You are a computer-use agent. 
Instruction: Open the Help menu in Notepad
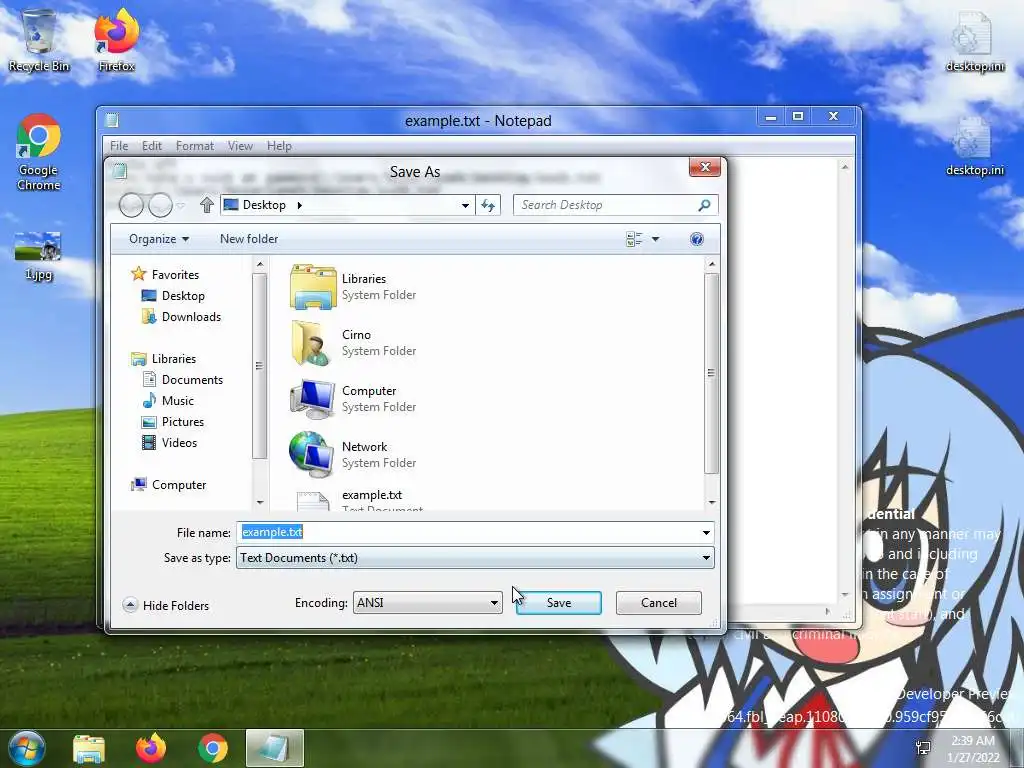click(279, 146)
